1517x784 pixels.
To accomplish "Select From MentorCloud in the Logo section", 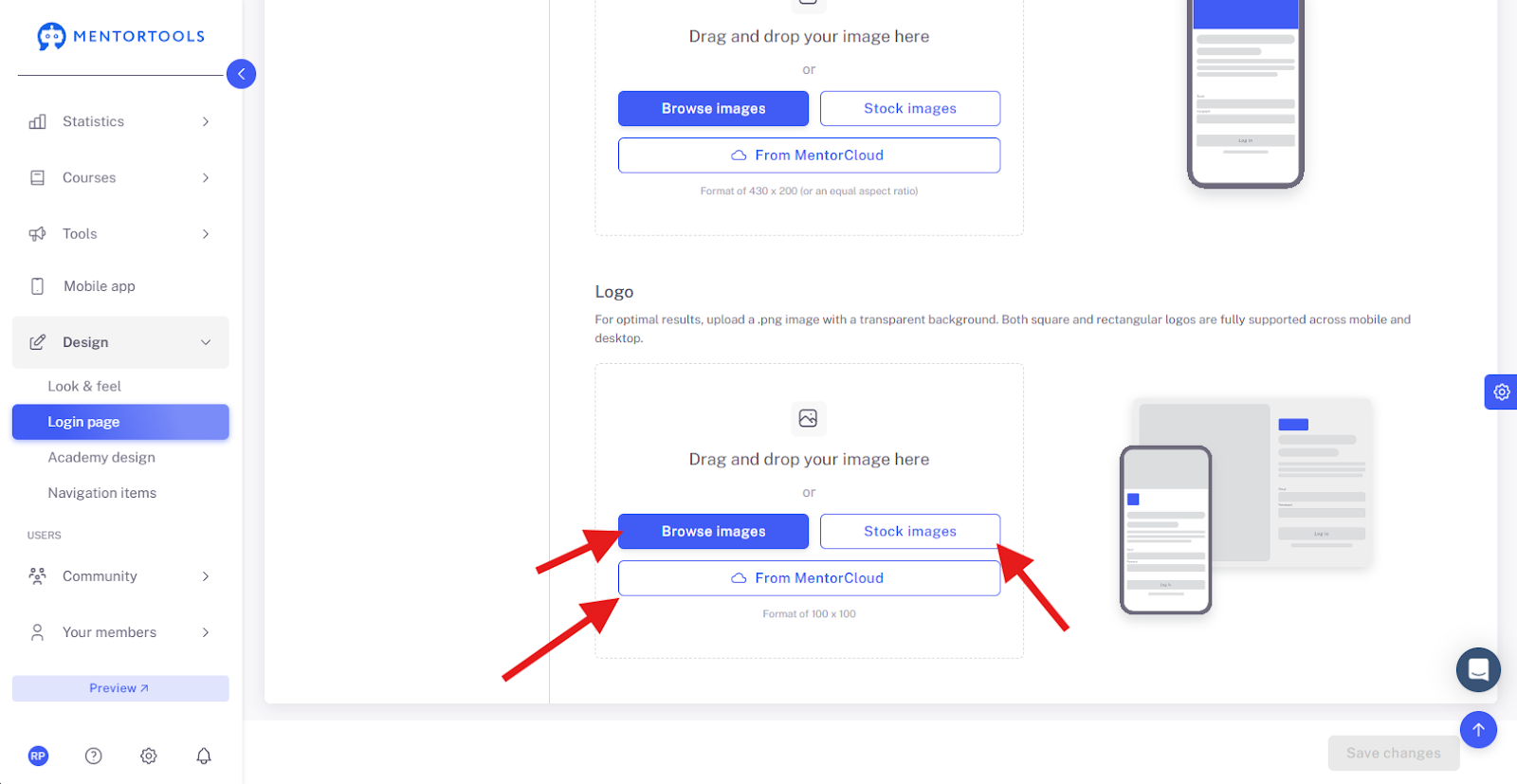I will tap(809, 578).
